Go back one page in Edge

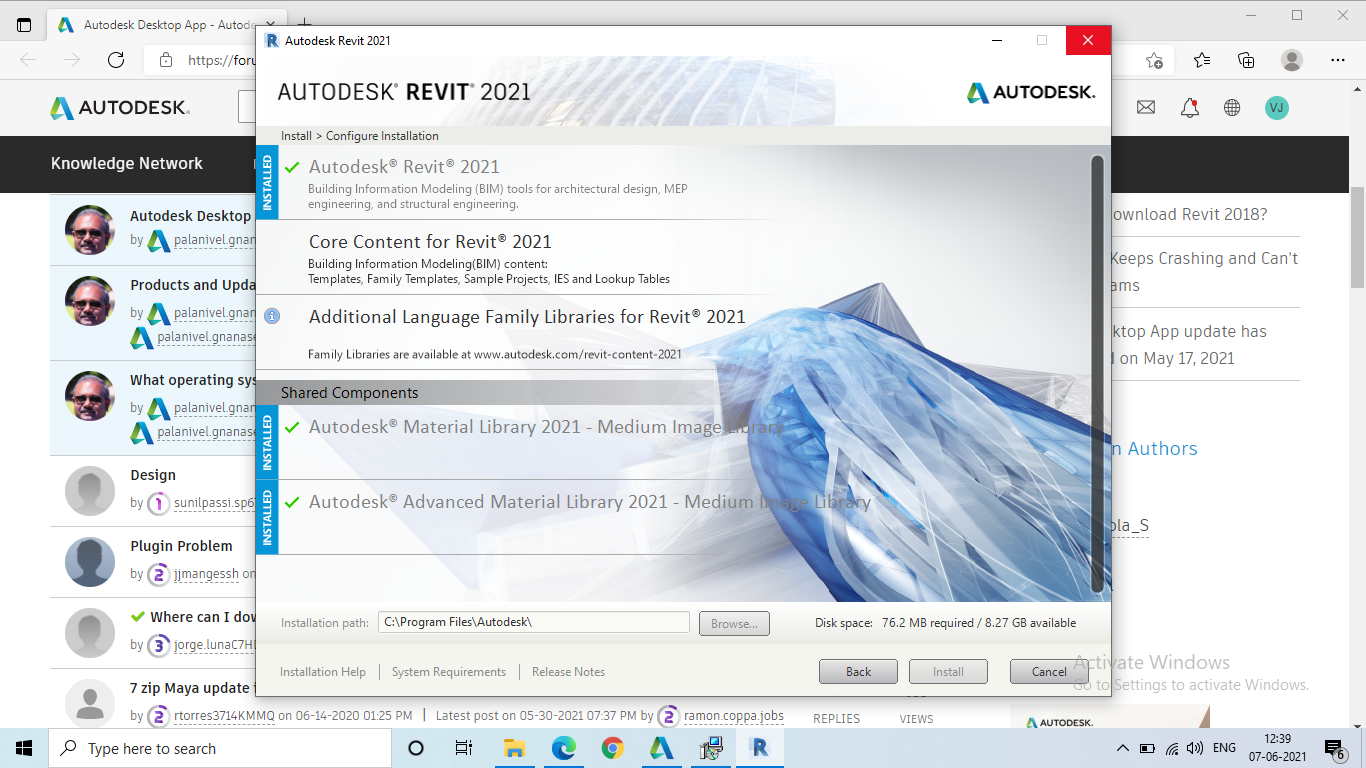click(28, 60)
